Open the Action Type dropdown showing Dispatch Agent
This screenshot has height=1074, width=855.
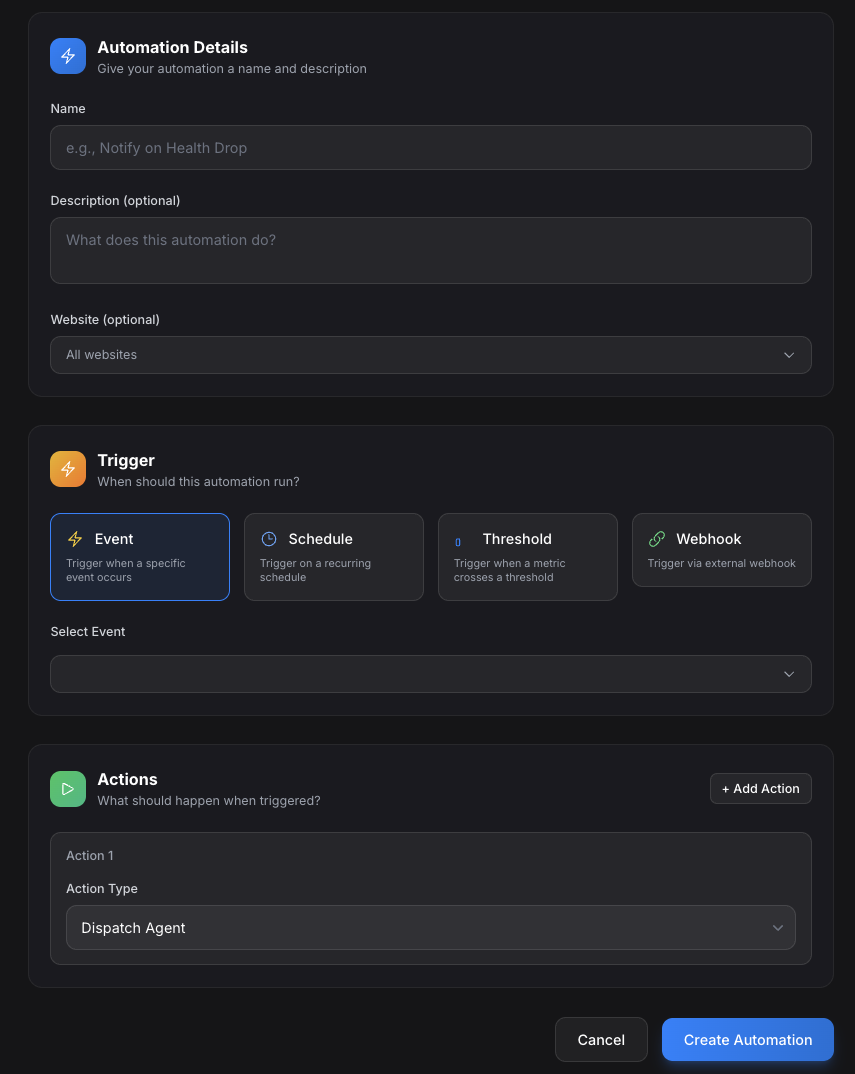click(x=430, y=928)
